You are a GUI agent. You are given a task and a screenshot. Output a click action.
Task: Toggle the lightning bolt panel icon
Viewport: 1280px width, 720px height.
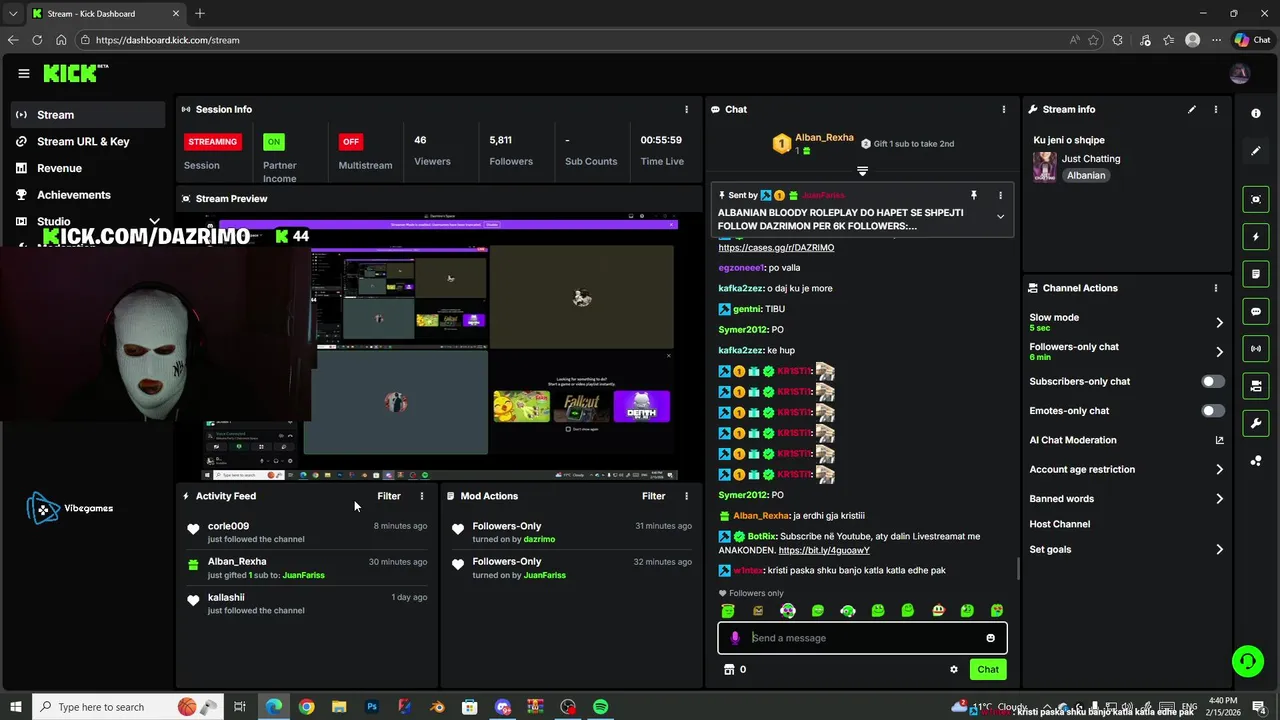1256,237
